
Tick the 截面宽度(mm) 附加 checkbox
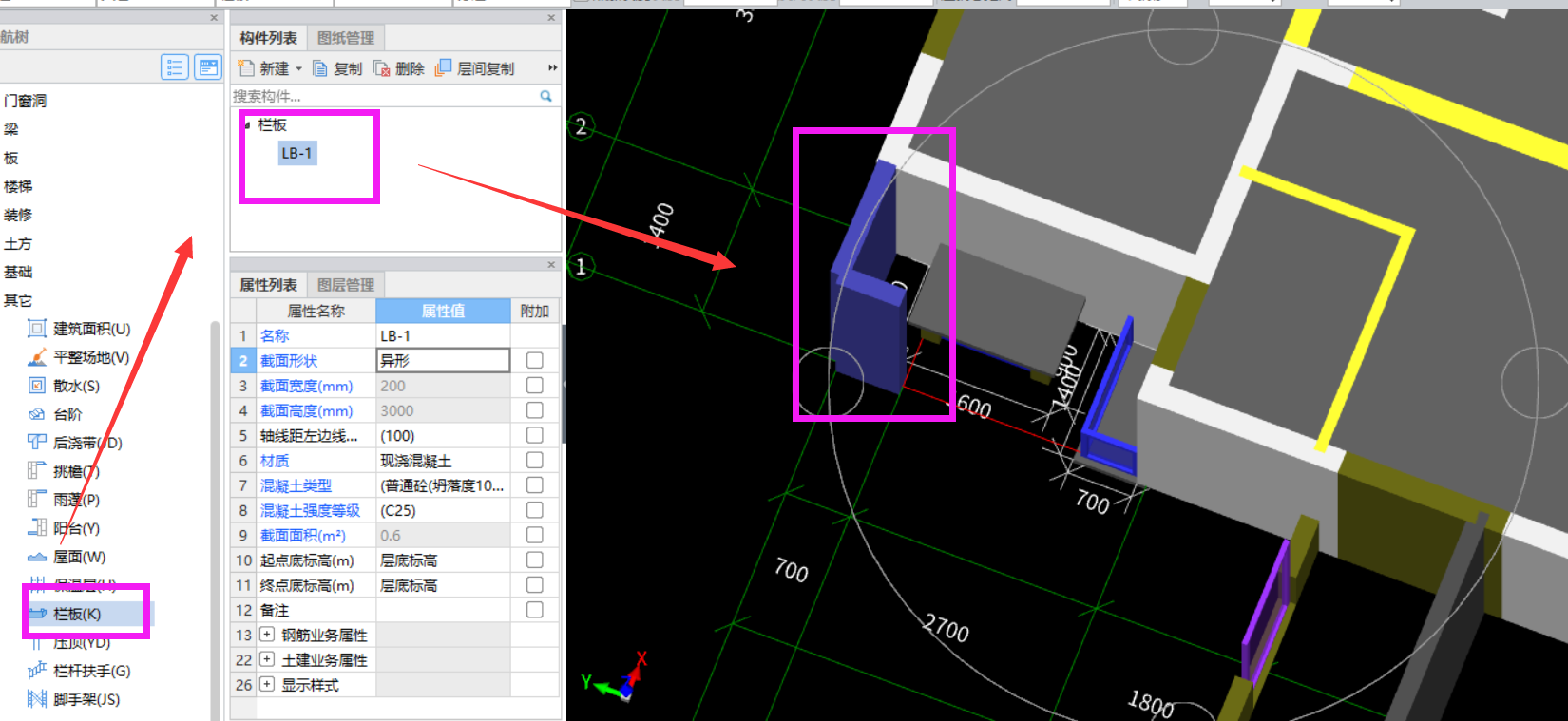click(535, 386)
